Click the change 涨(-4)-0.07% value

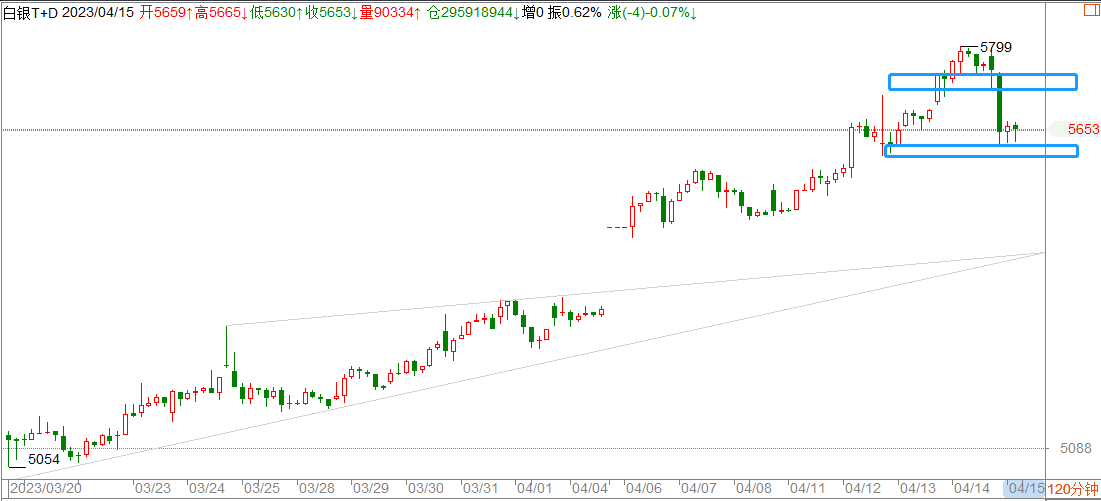(x=653, y=13)
